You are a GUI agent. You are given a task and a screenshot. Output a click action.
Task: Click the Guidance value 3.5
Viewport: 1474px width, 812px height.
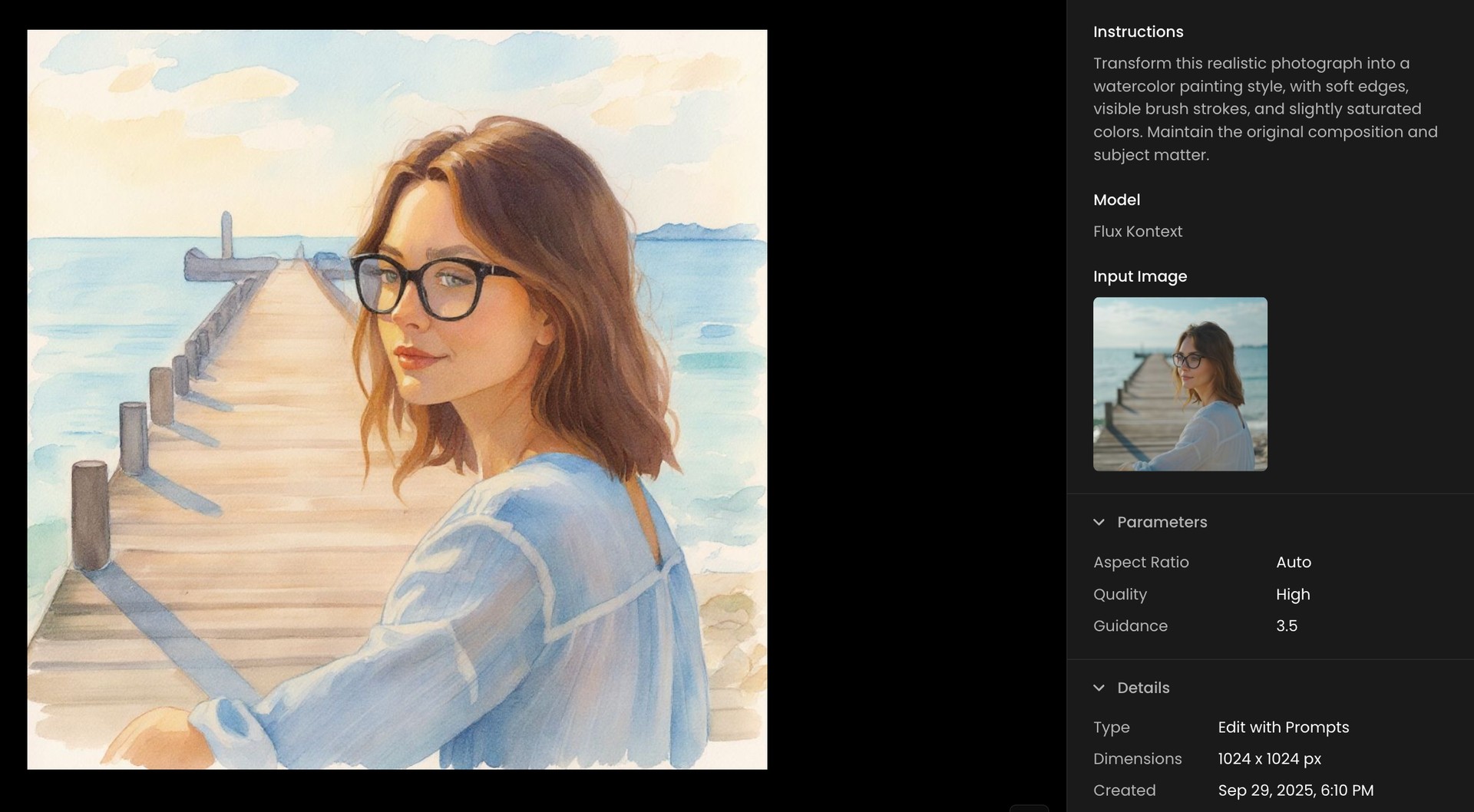[1285, 626]
